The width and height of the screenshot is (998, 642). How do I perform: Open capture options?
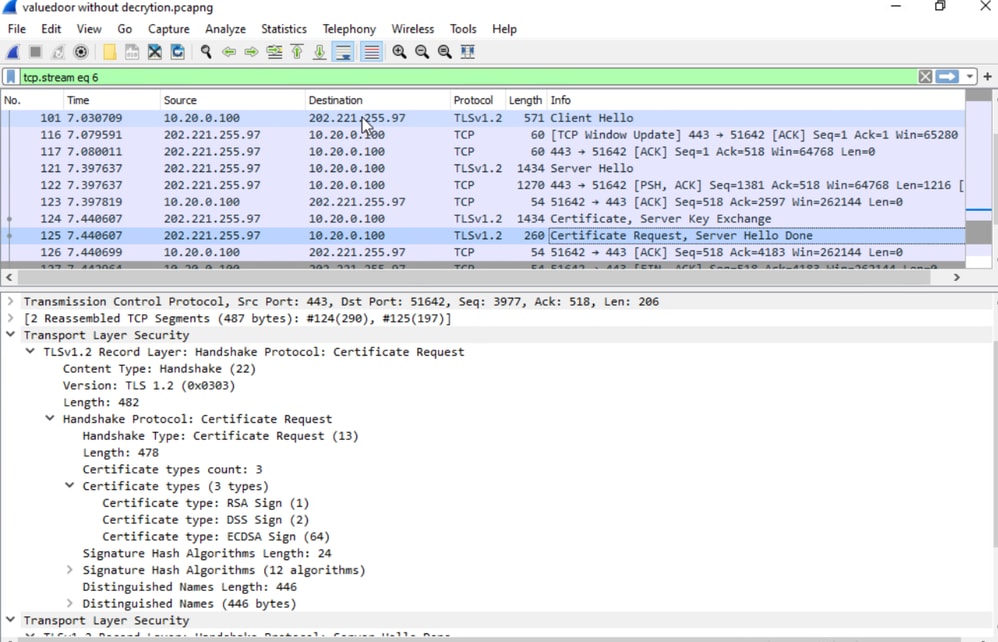(81, 52)
